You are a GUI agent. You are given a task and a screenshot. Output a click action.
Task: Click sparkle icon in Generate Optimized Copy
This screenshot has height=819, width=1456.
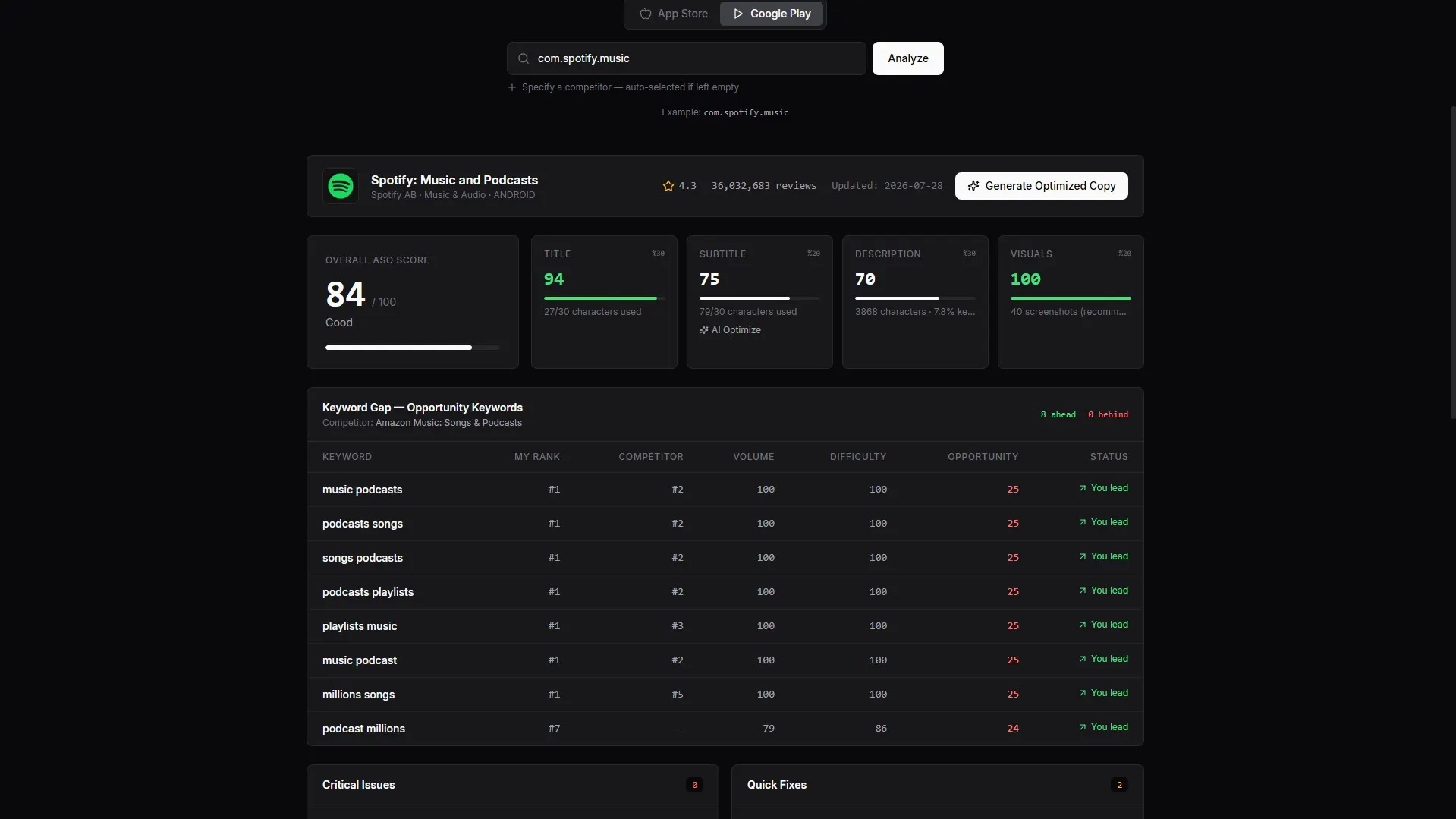pos(973,186)
